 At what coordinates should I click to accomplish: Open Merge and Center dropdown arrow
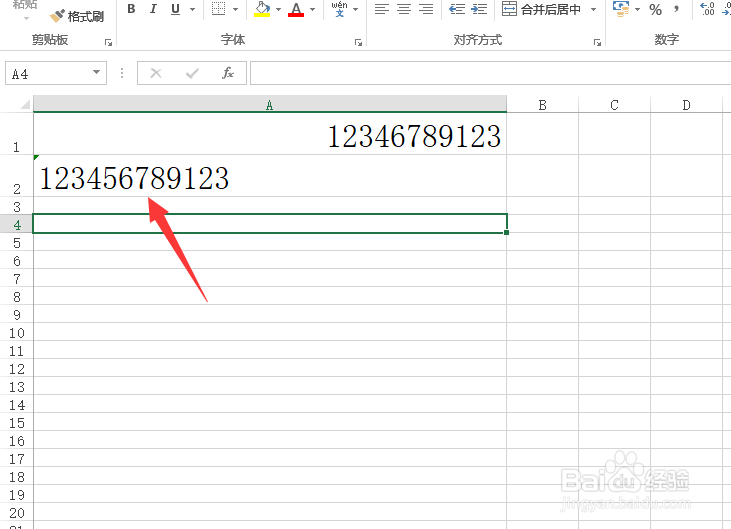point(593,9)
